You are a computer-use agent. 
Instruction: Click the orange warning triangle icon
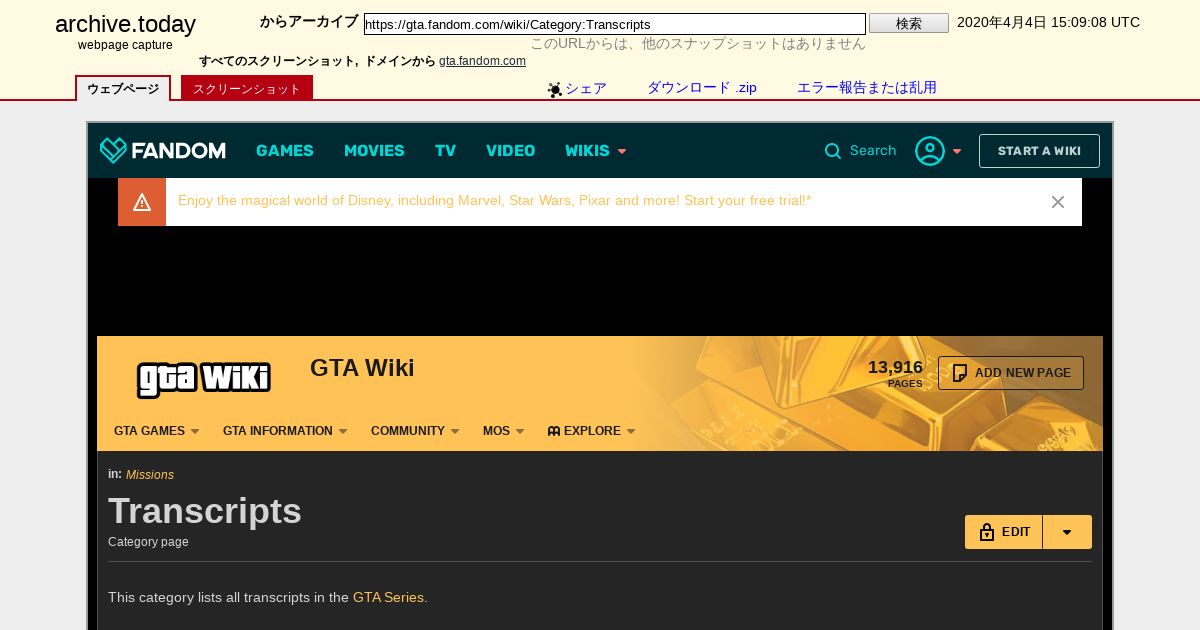pyautogui.click(x=142, y=202)
